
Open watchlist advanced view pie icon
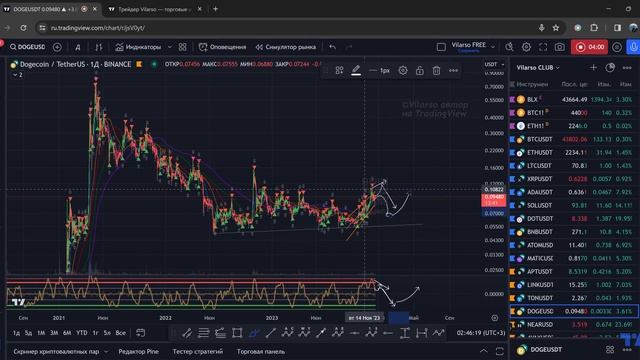point(610,68)
